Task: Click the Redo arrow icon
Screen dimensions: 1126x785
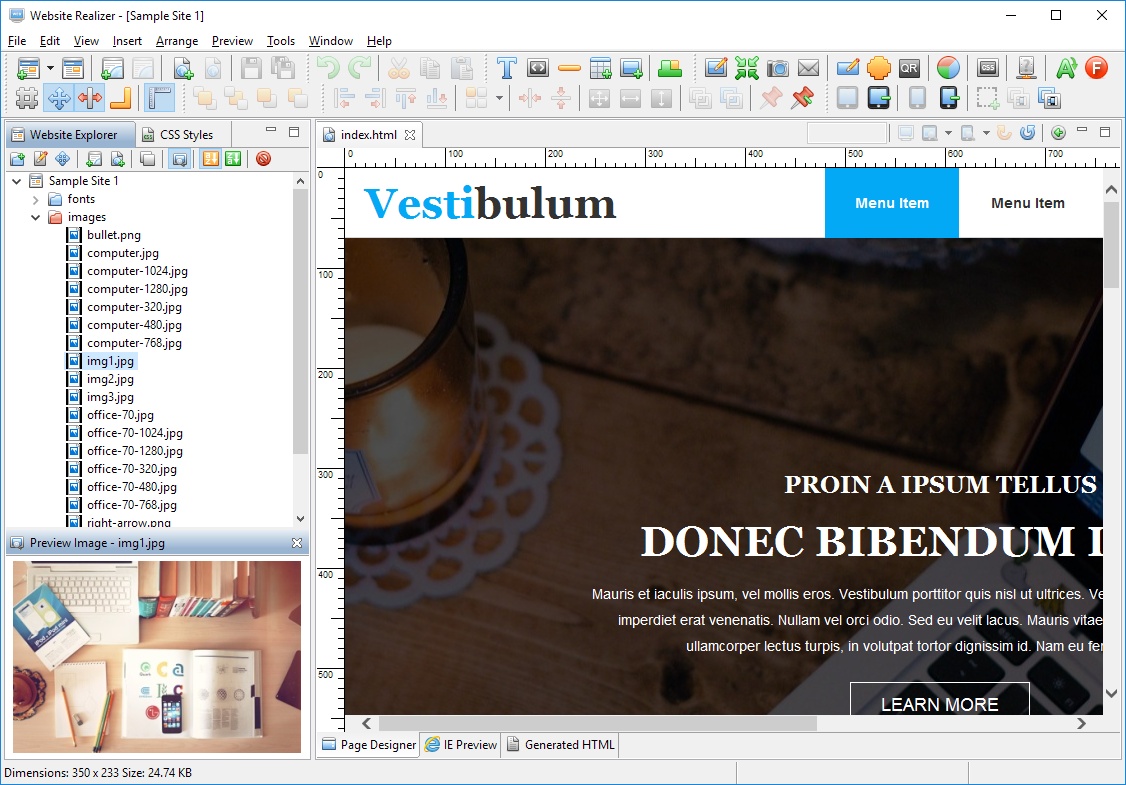Action: [x=360, y=68]
